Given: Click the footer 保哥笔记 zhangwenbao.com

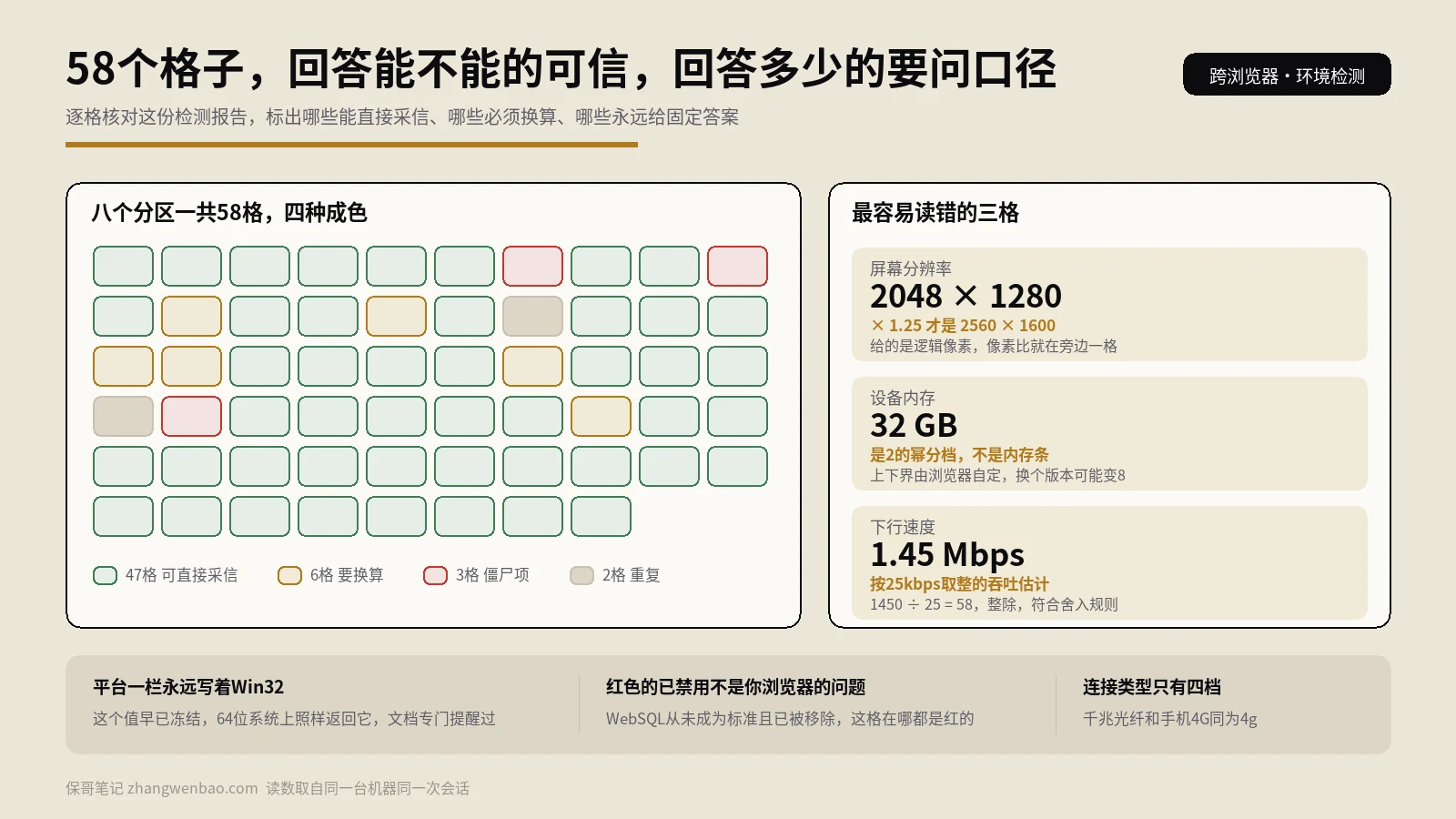Looking at the screenshot, I should click(162, 788).
